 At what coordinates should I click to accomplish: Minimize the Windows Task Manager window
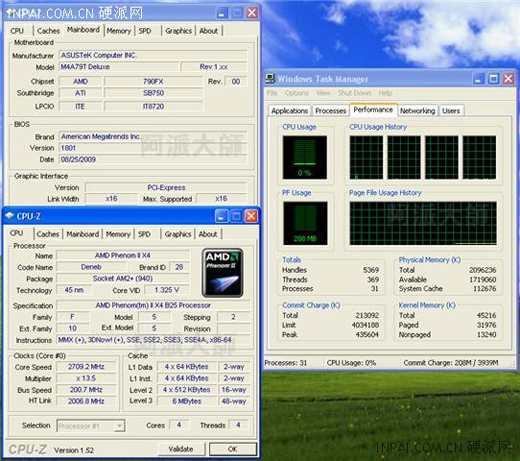479,79
